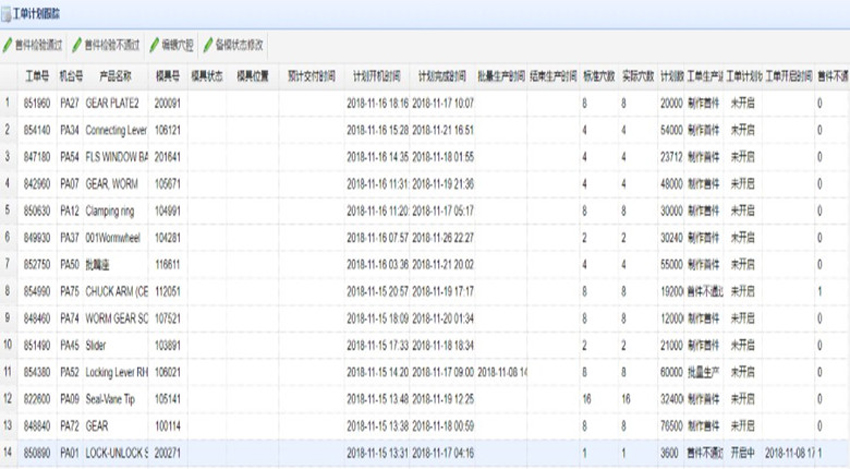Click the 机台号 column header
Viewport: 850px width, 469px height.
70,75
